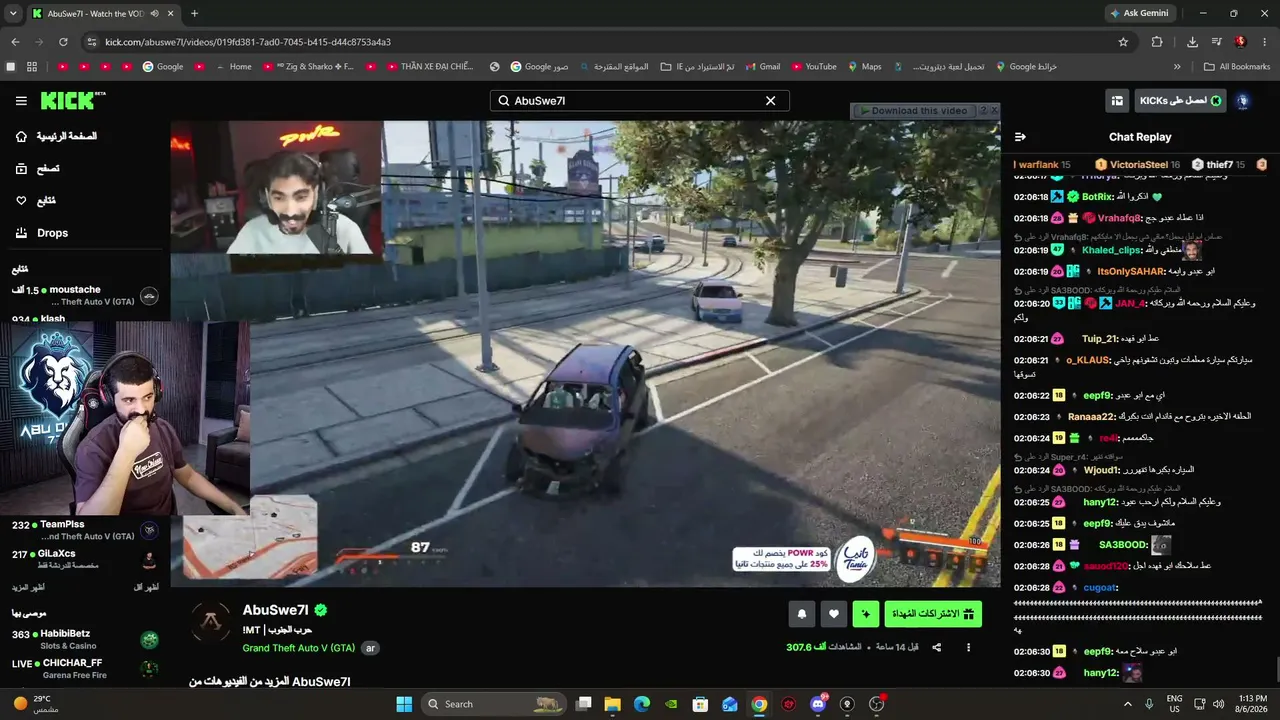Open a new Chrome tab

(194, 14)
